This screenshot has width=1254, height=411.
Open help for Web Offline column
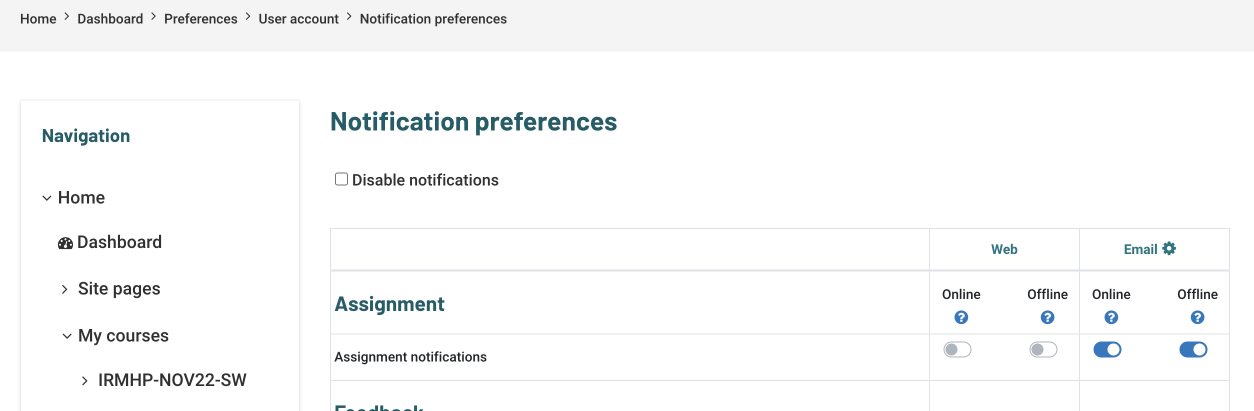tap(1047, 317)
